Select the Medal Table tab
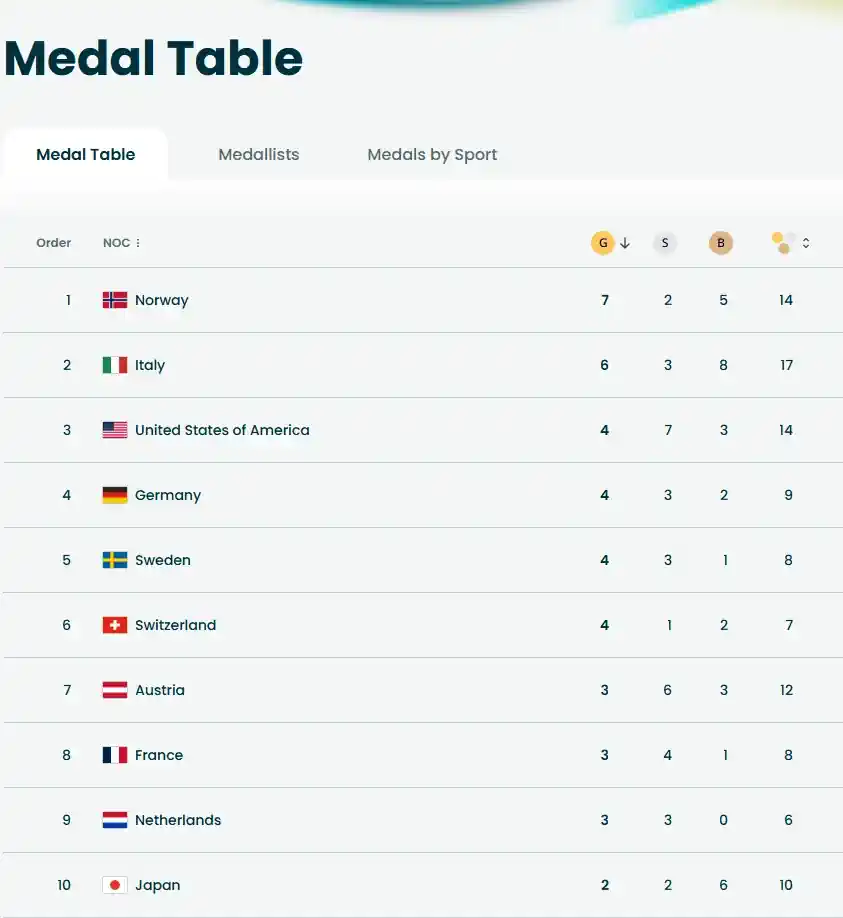This screenshot has height=918, width=843. 86,155
